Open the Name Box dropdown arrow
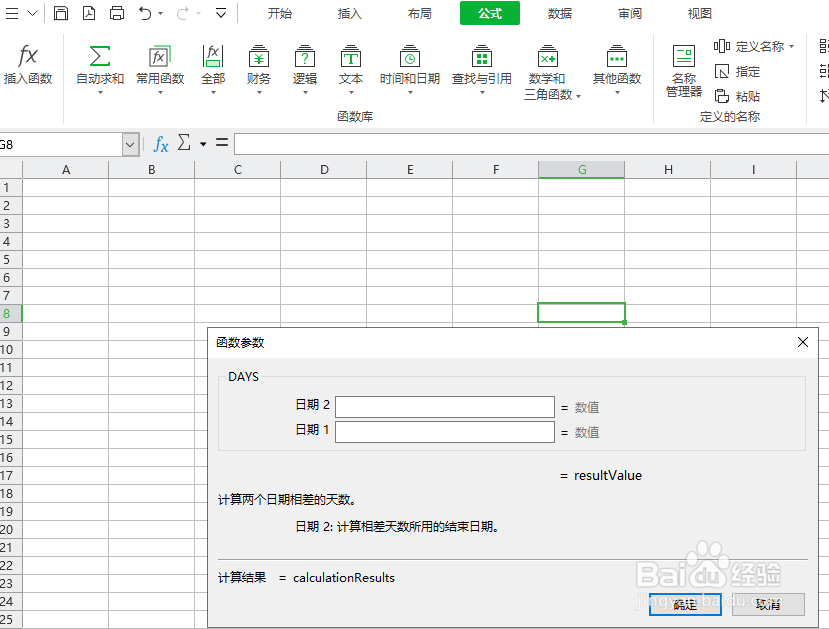The height and width of the screenshot is (629, 829). pos(130,143)
